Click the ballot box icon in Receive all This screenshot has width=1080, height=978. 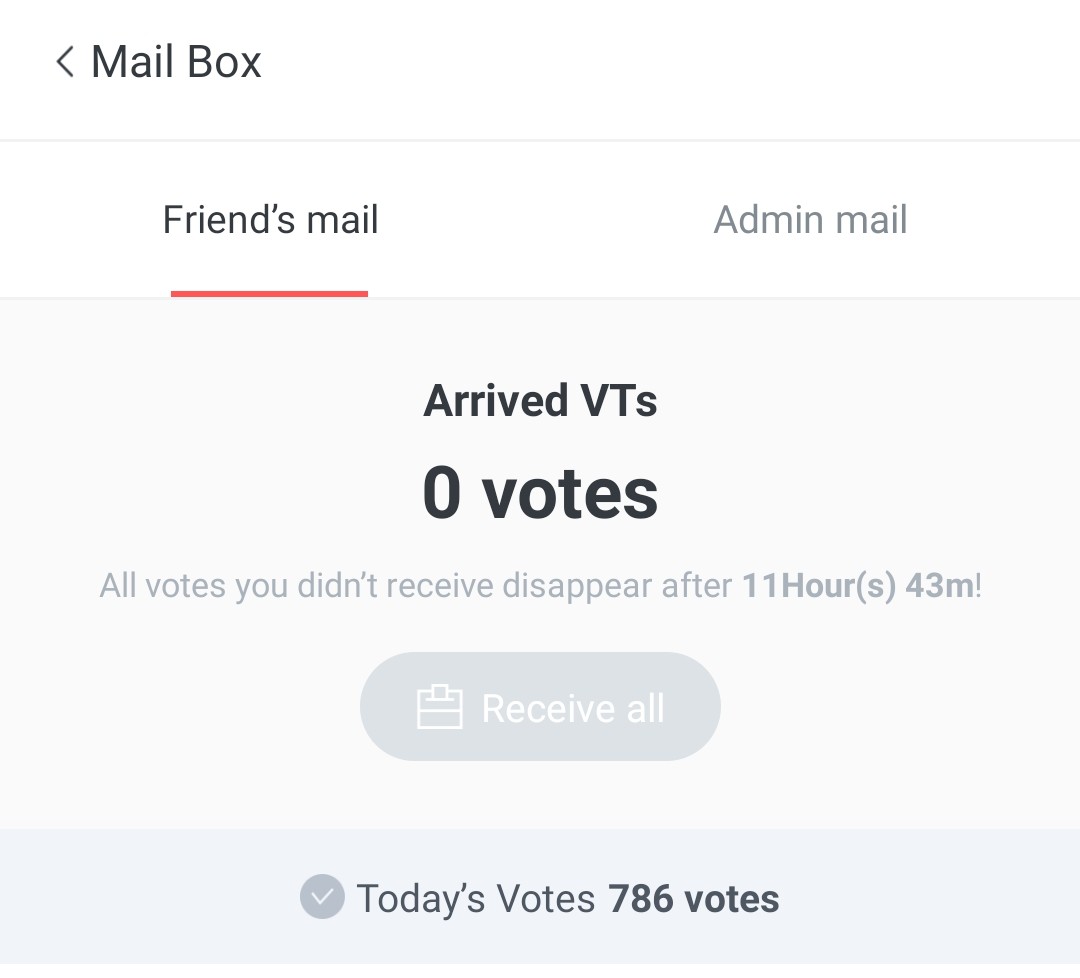(x=439, y=707)
